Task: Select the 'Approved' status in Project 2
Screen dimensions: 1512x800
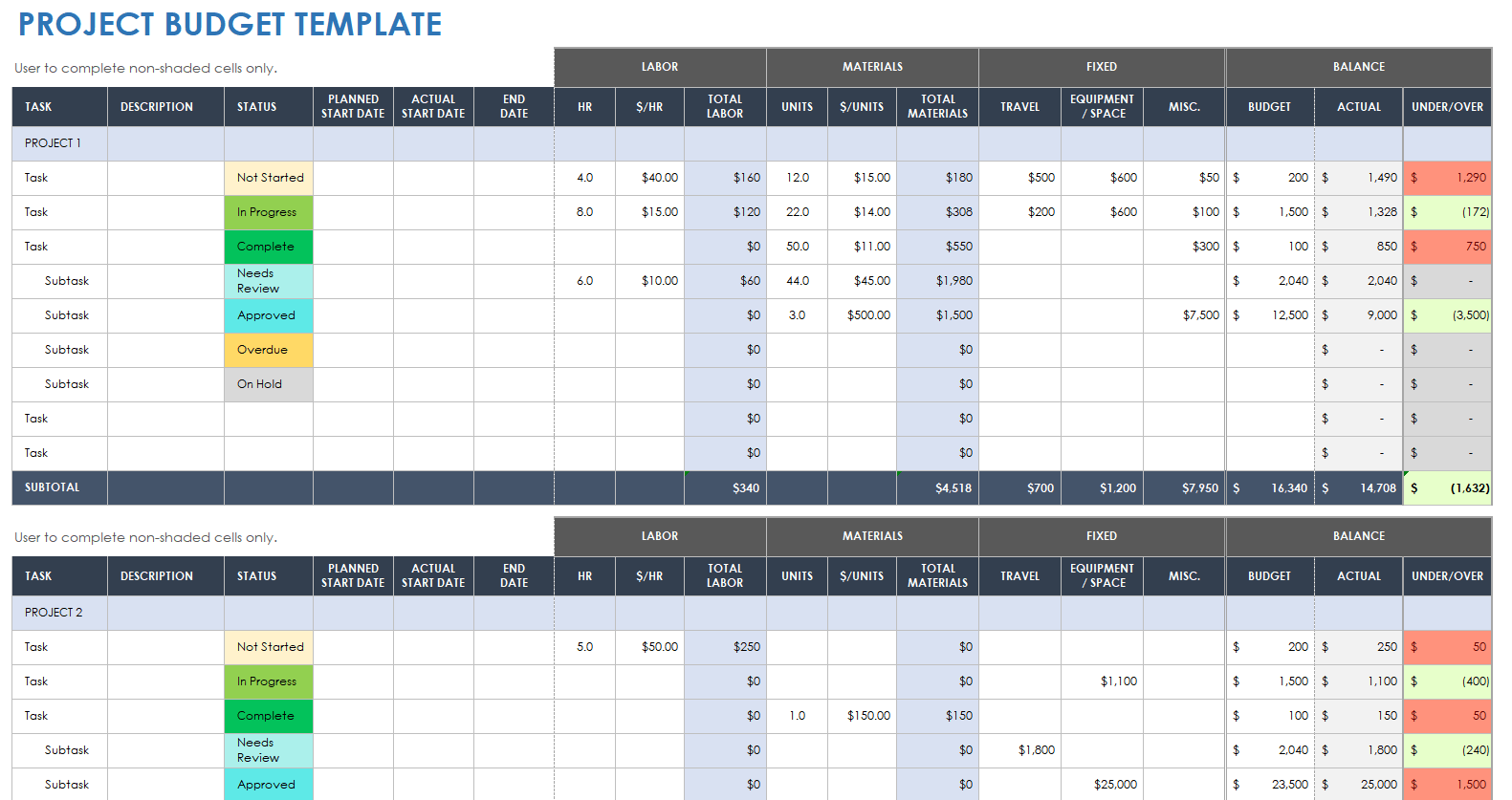Action: coord(269,785)
